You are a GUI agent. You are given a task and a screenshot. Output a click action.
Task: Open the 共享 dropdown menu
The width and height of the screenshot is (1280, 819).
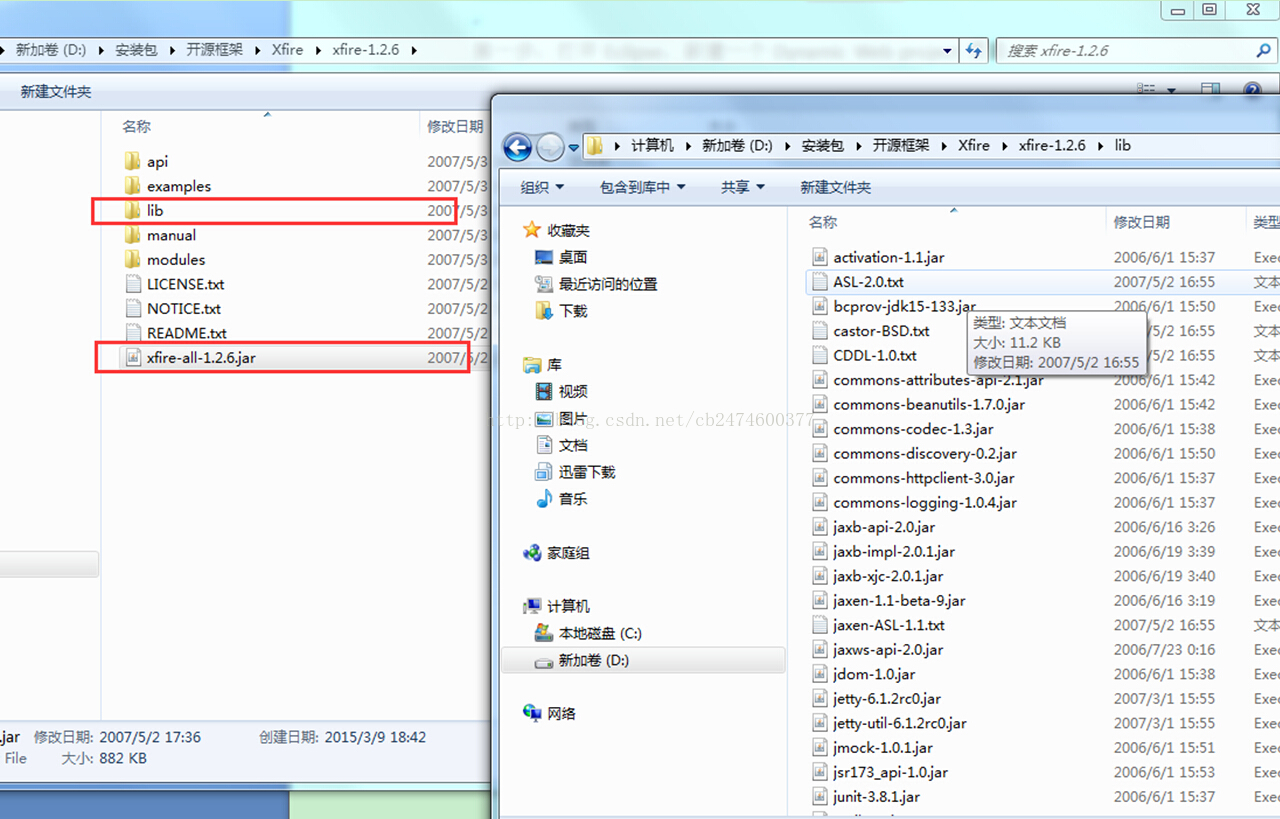click(743, 187)
